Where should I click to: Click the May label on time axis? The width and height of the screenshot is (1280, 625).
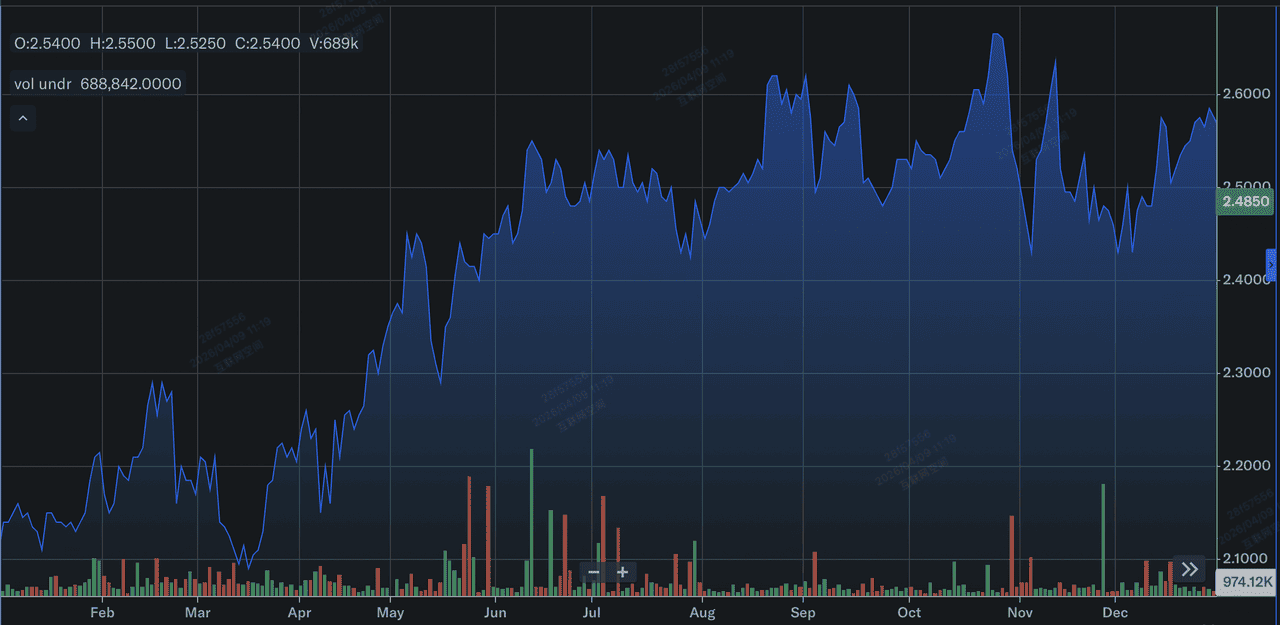[x=390, y=612]
